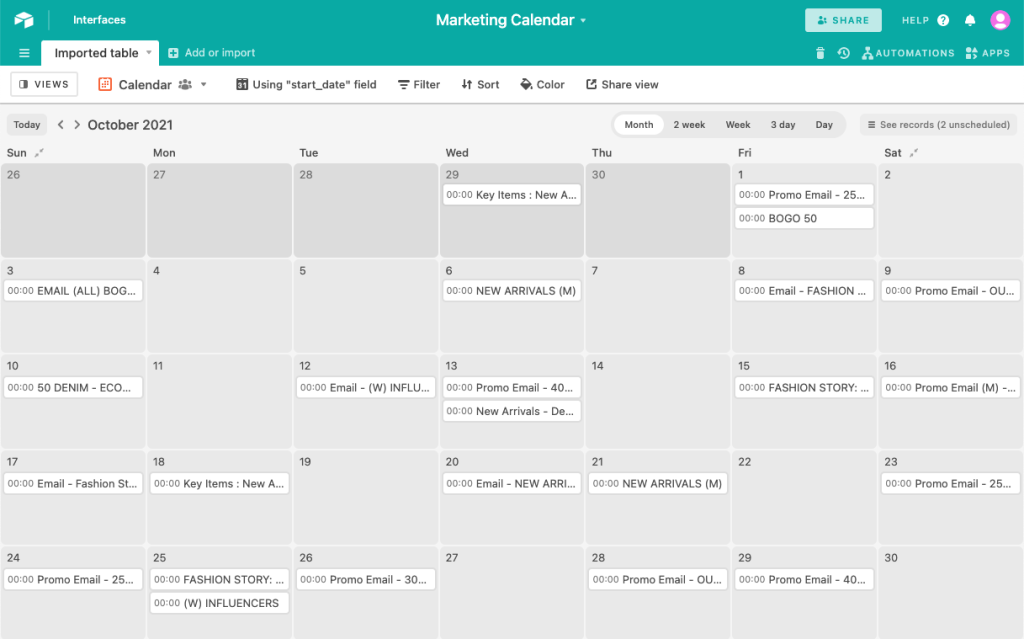View base snapshot history via clock icon

pyautogui.click(x=843, y=52)
